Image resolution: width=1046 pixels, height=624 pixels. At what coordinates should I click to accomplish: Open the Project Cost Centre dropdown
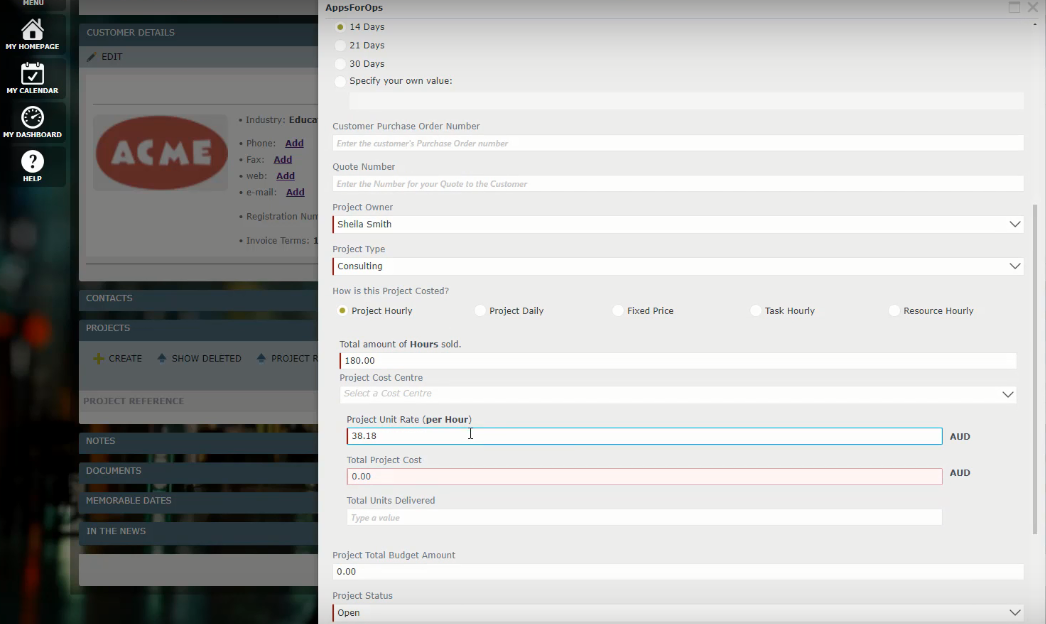click(678, 394)
